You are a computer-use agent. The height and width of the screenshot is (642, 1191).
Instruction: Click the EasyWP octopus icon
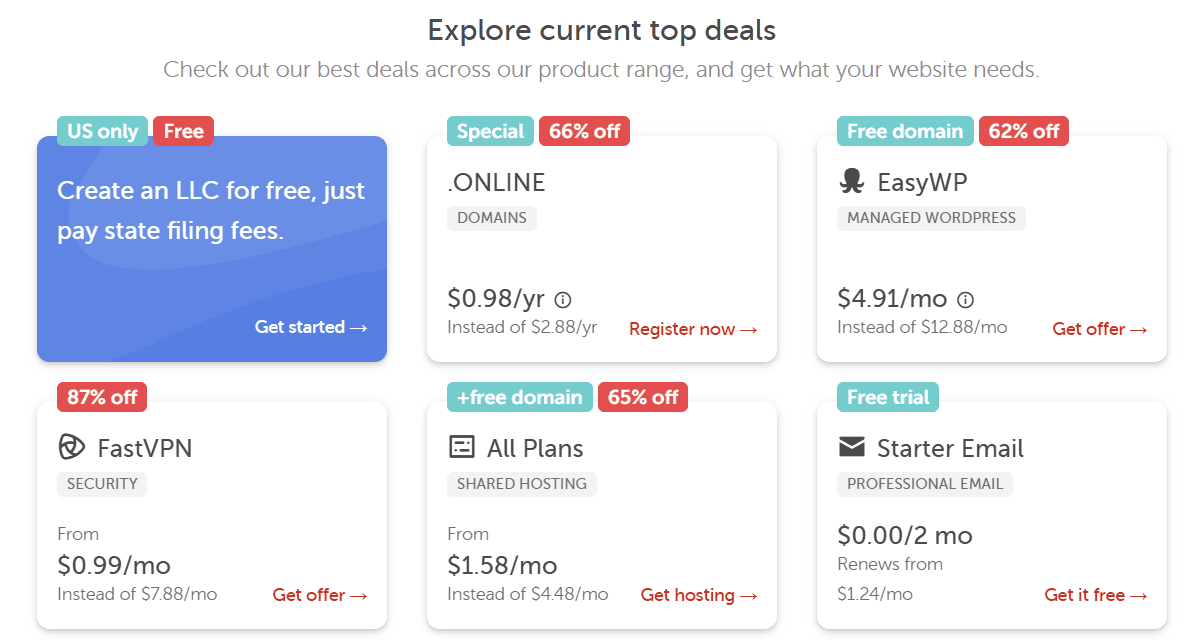pos(852,182)
